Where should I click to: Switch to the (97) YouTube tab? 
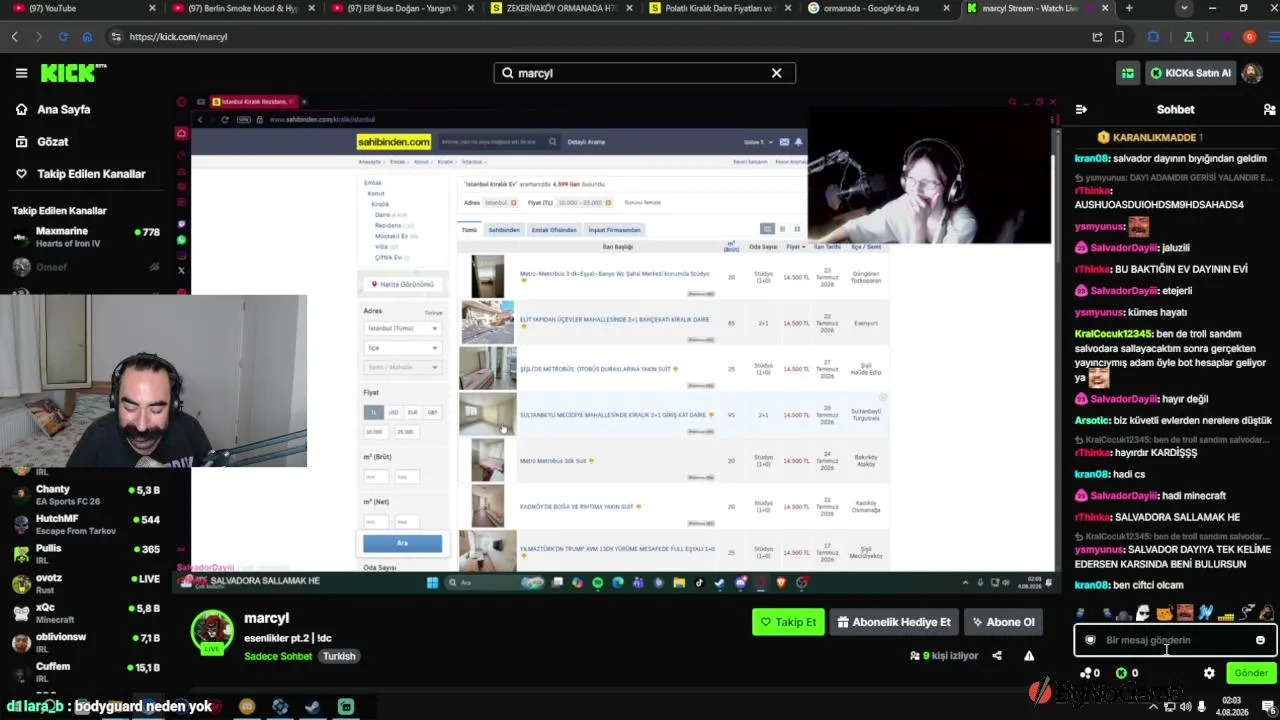(x=82, y=8)
